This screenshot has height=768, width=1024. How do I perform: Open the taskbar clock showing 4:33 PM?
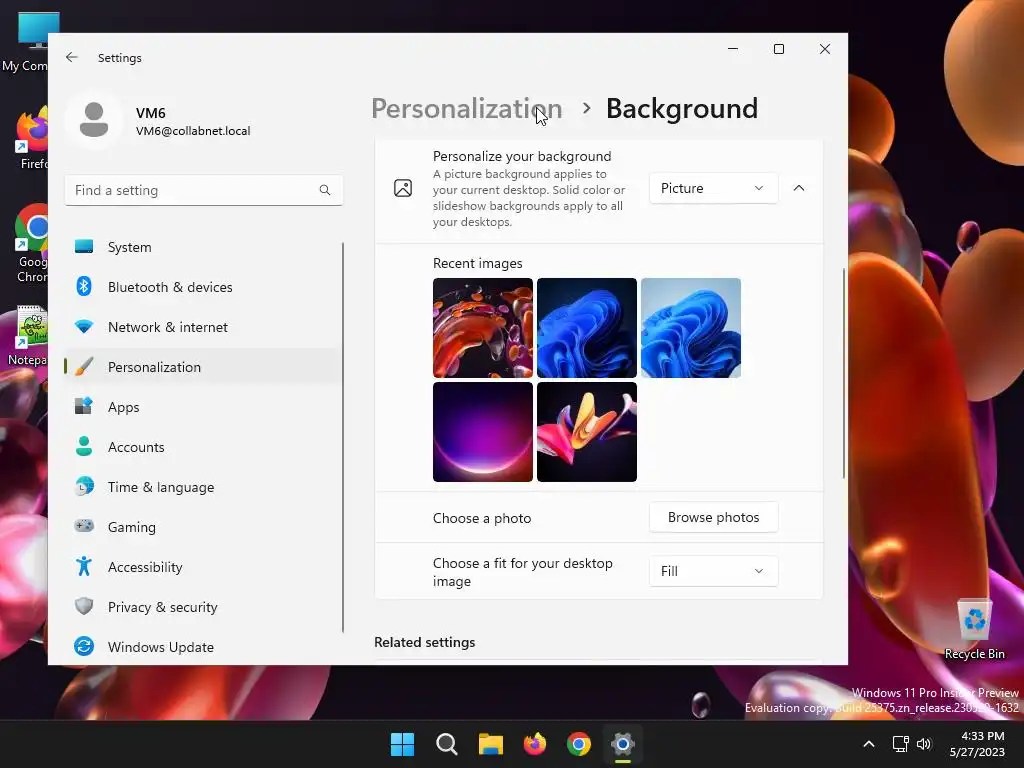[x=977, y=744]
